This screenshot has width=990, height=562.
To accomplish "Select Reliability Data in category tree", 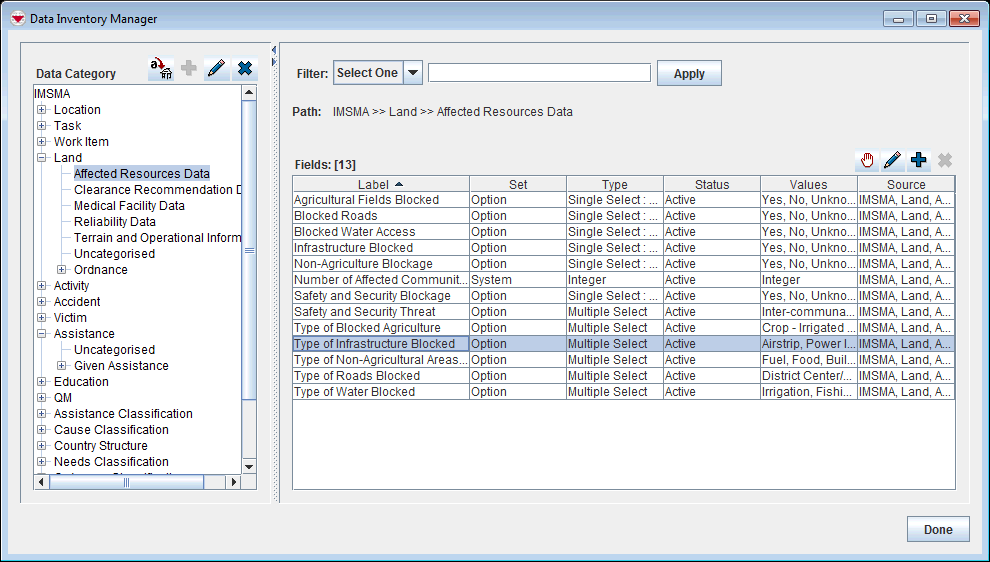I will tap(114, 222).
